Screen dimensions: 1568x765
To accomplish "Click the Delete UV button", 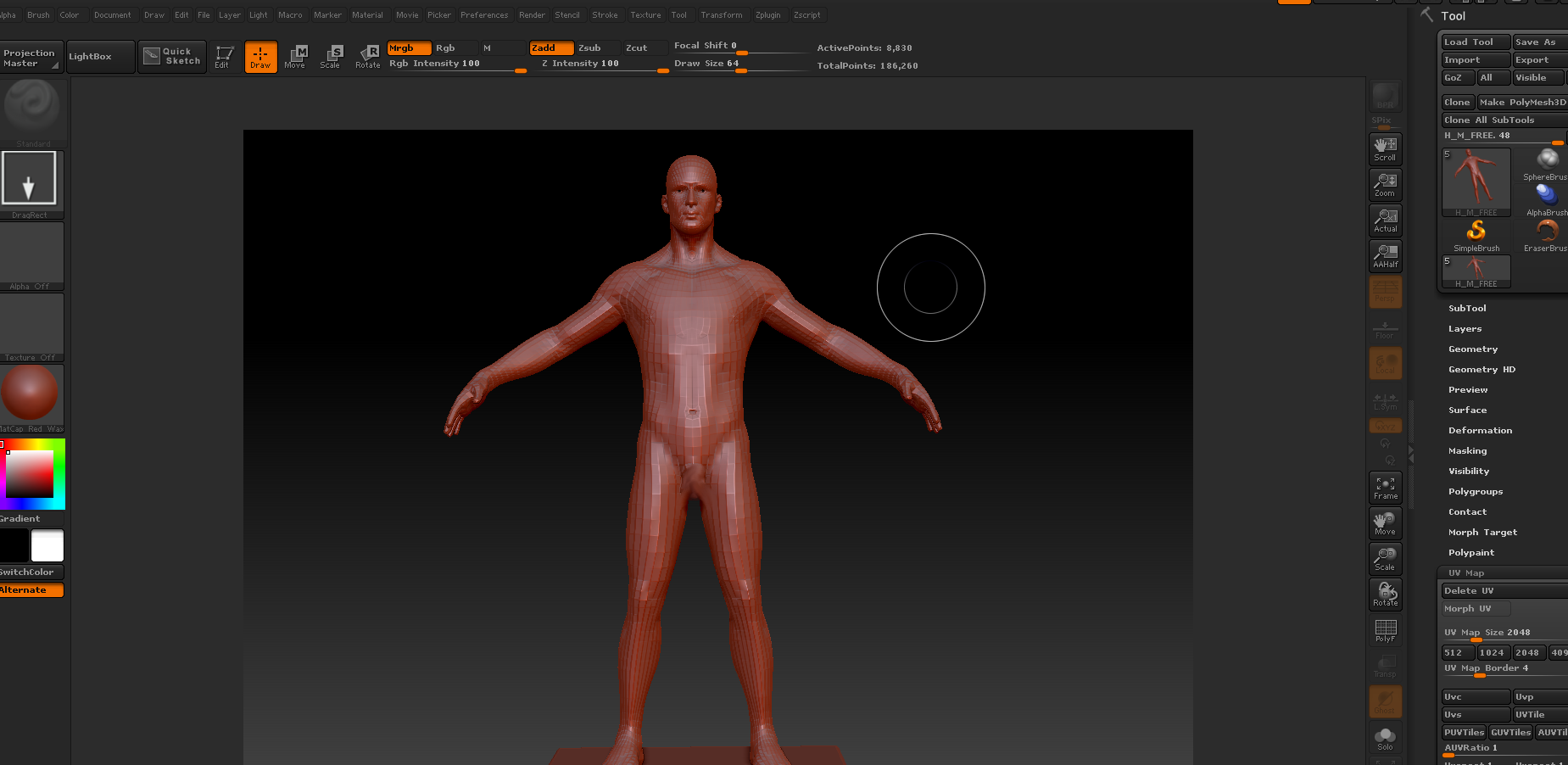I will tap(1504, 591).
